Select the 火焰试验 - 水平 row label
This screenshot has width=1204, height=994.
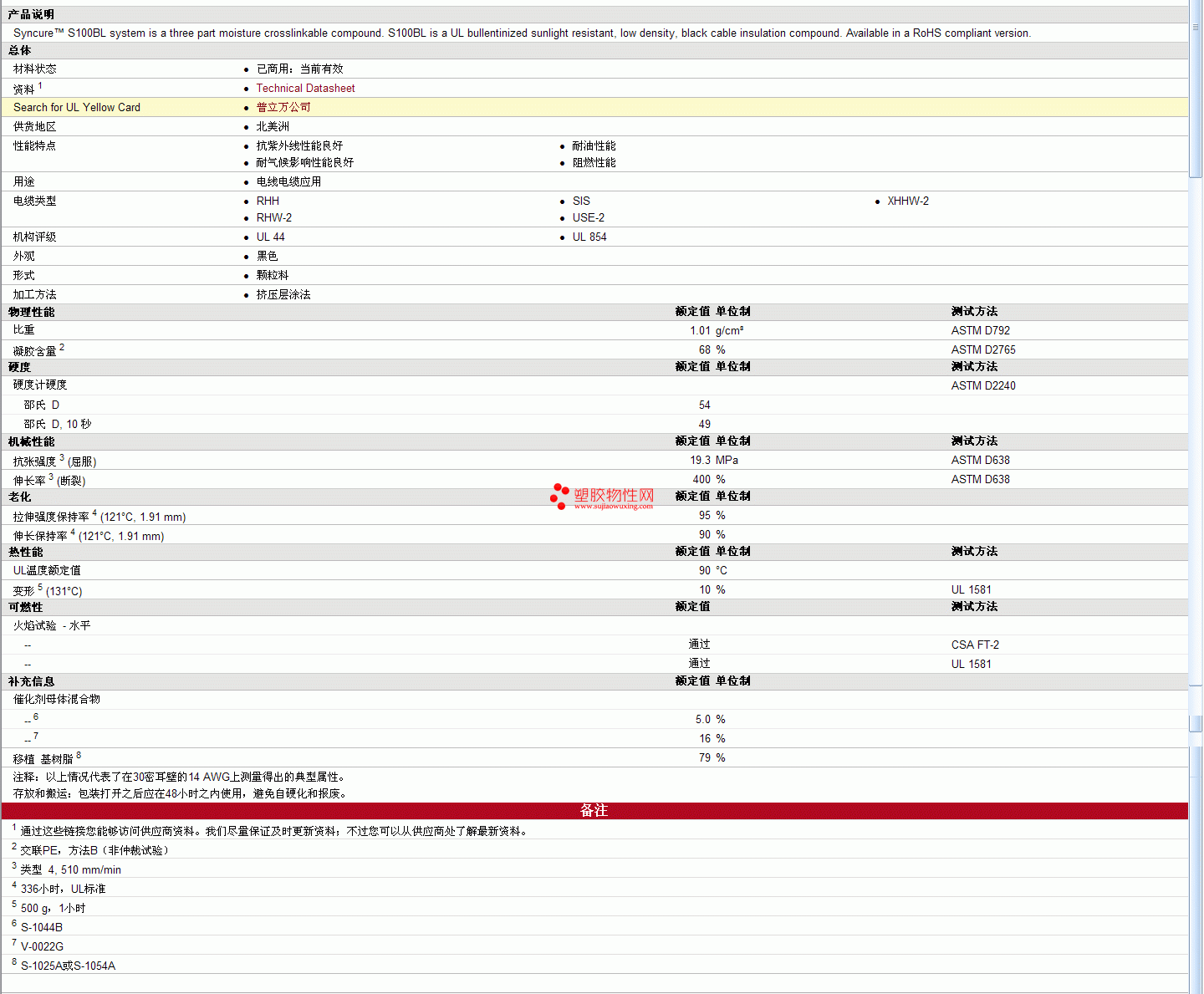pyautogui.click(x=52, y=625)
